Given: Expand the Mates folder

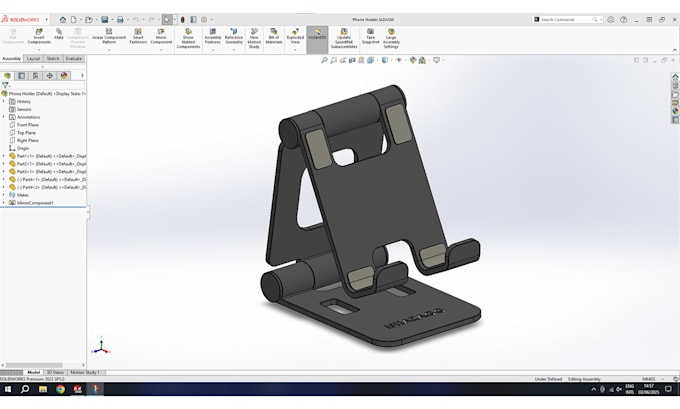Looking at the screenshot, I should (x=4, y=195).
